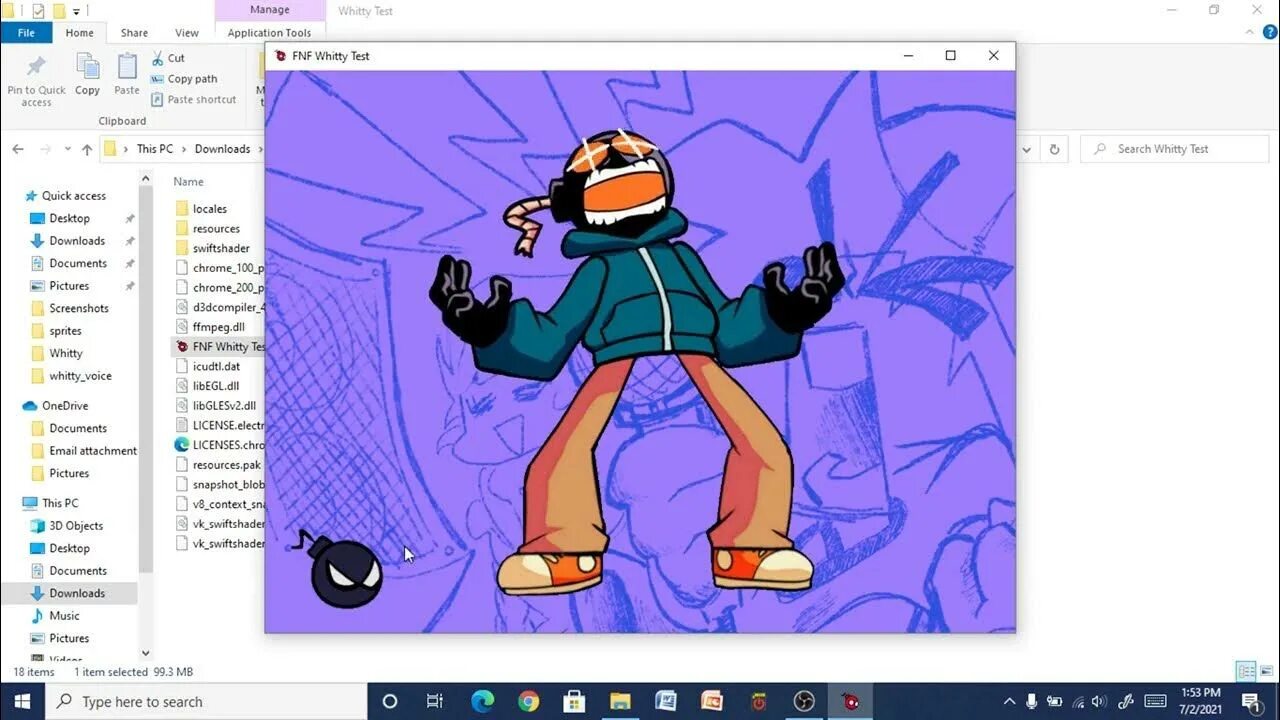
Task: Click the Cut scissors button
Action: tap(168, 58)
